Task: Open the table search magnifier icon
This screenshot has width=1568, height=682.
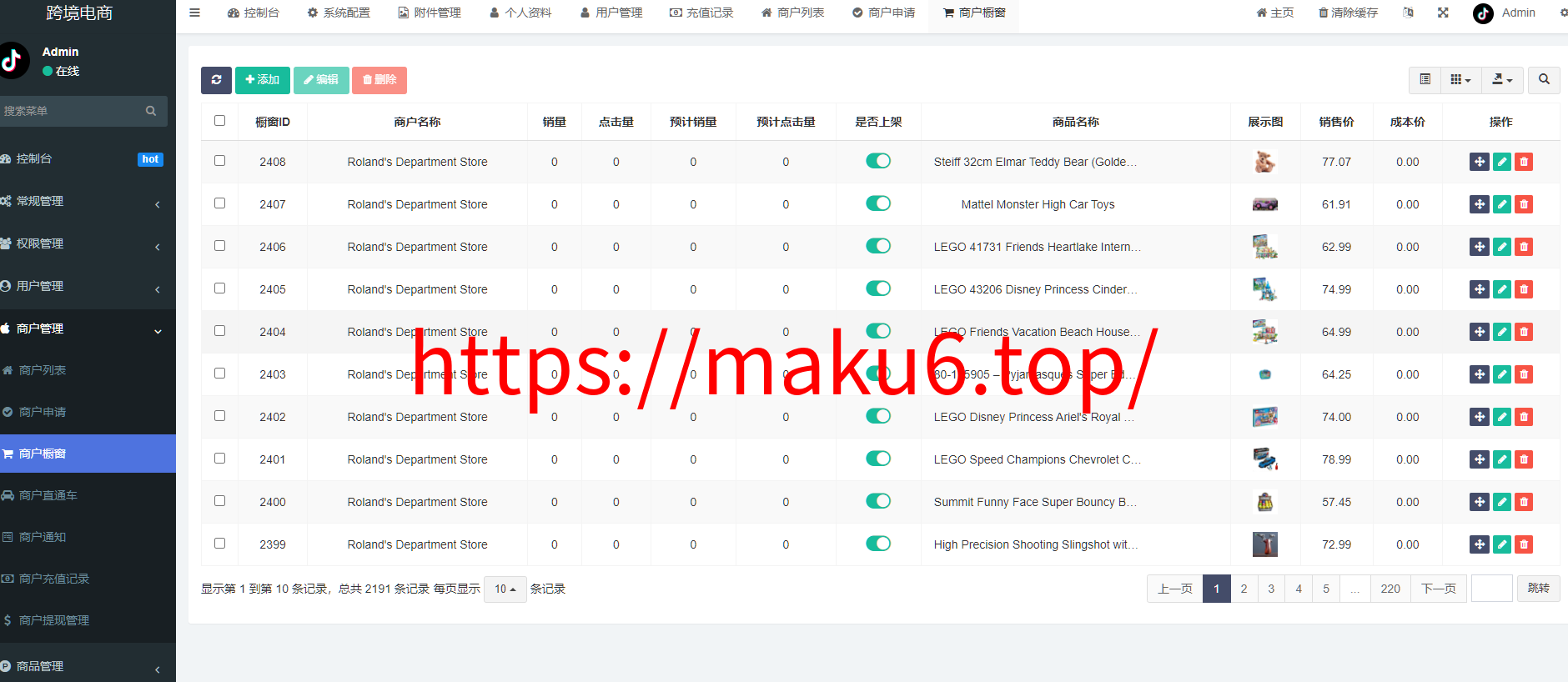Action: click(1544, 79)
